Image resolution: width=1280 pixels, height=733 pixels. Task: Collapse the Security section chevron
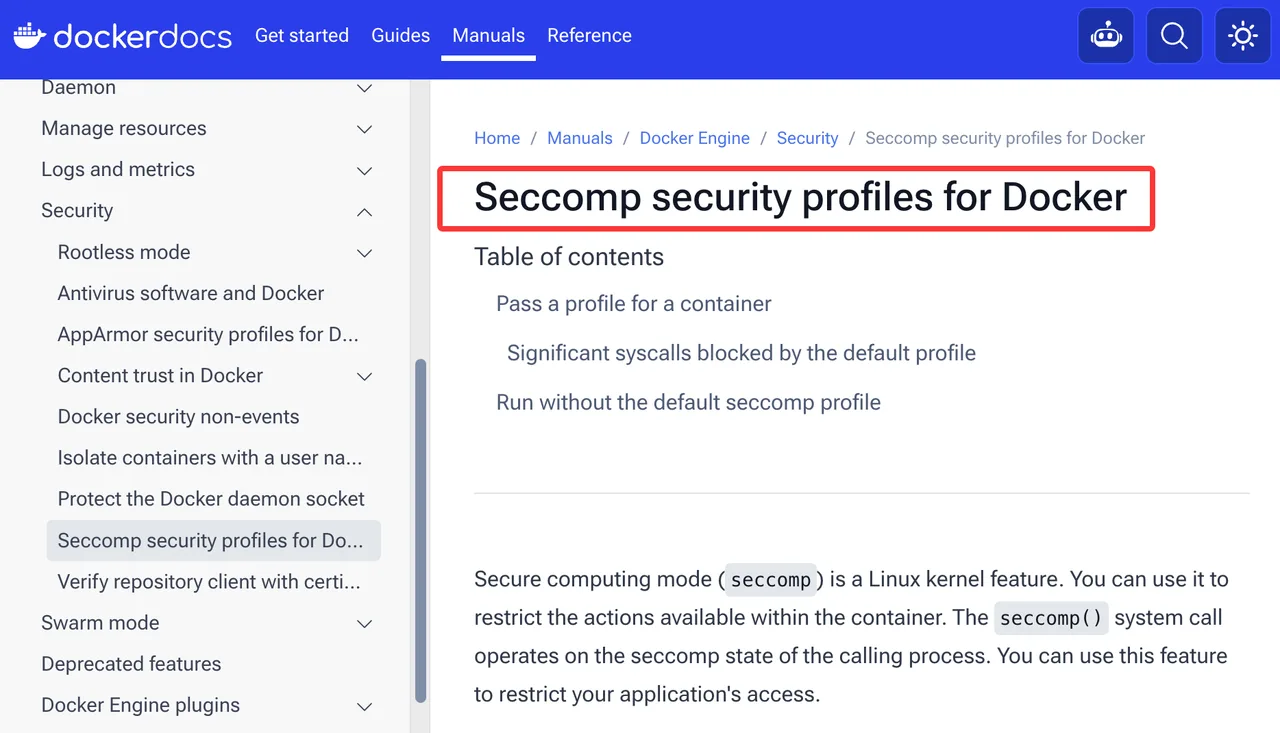[365, 212]
